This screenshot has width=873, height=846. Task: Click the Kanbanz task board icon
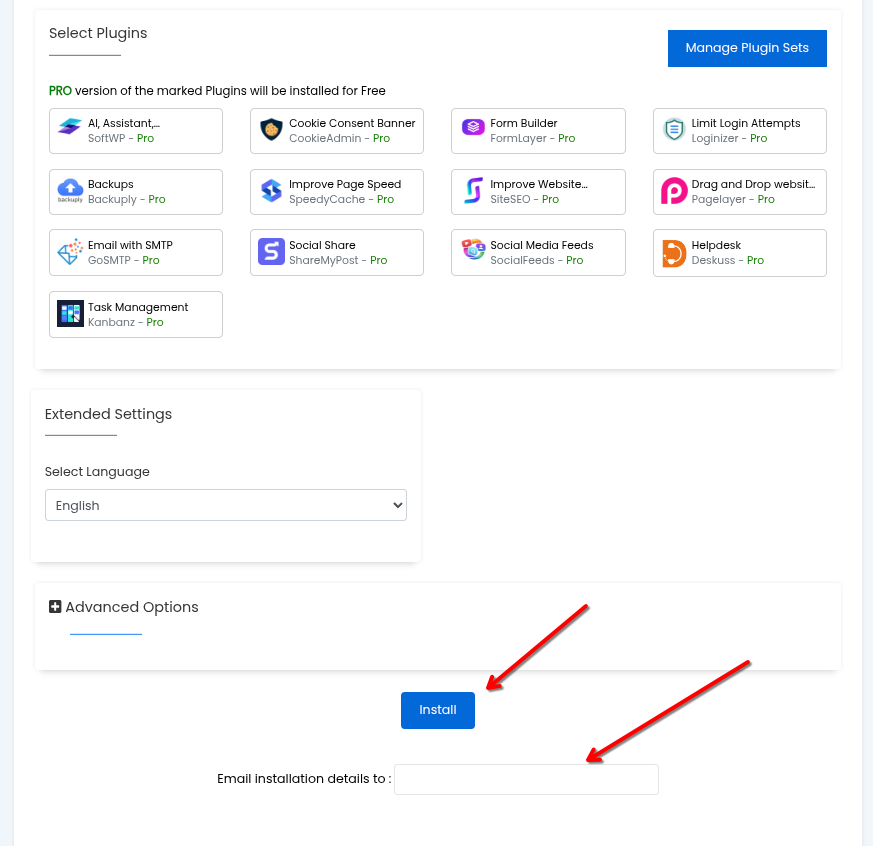[x=70, y=313]
